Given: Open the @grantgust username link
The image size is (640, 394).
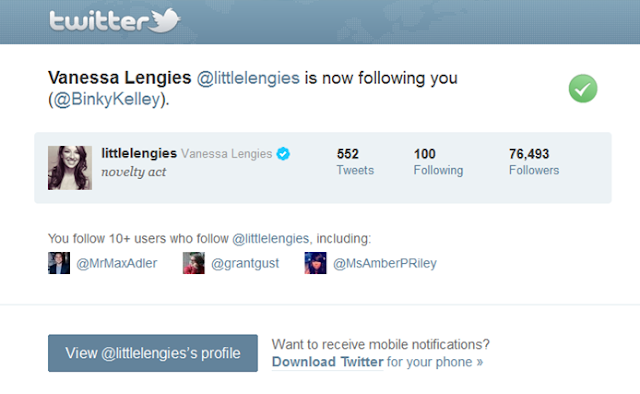Looking at the screenshot, I should tap(245, 263).
